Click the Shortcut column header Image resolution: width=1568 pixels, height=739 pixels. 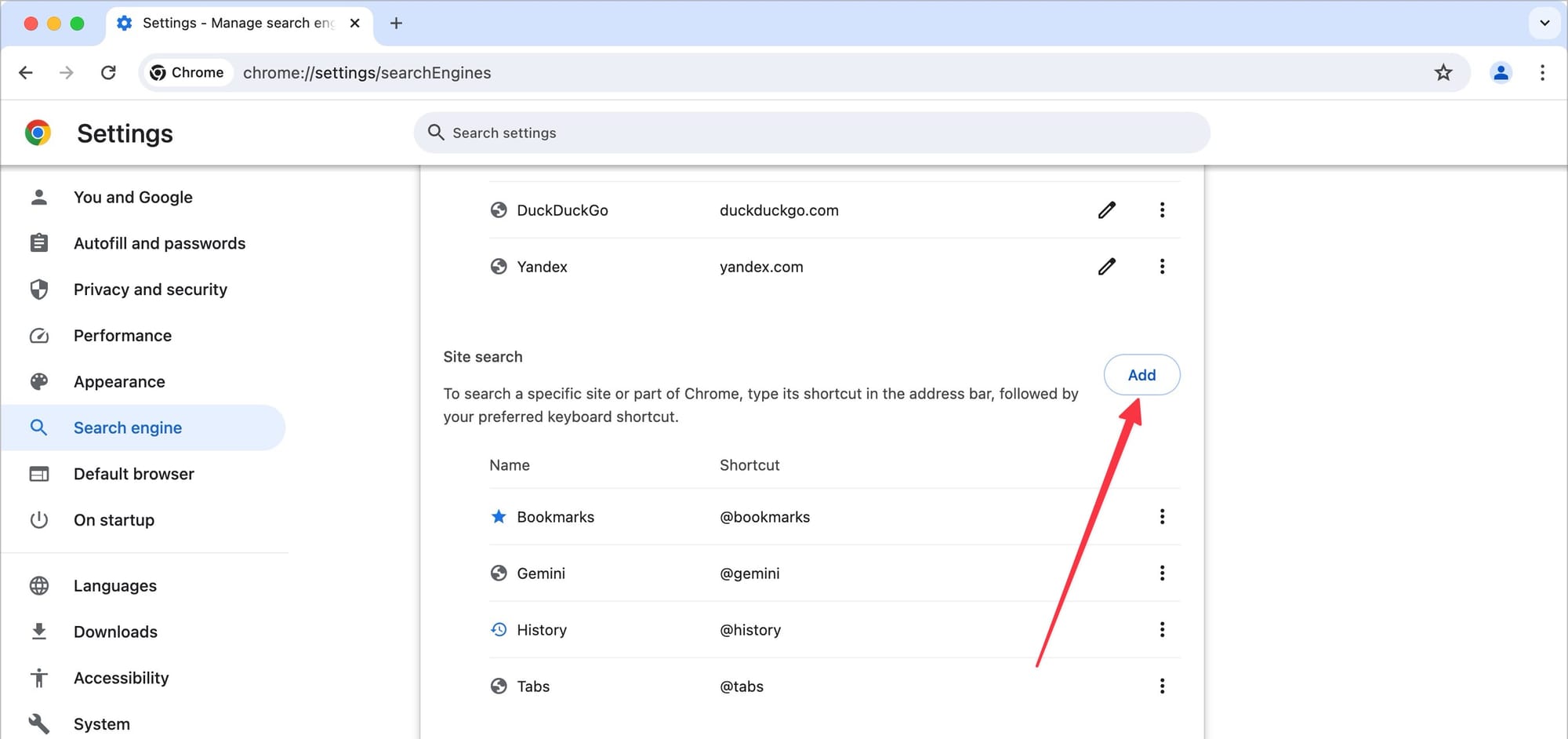tap(750, 465)
